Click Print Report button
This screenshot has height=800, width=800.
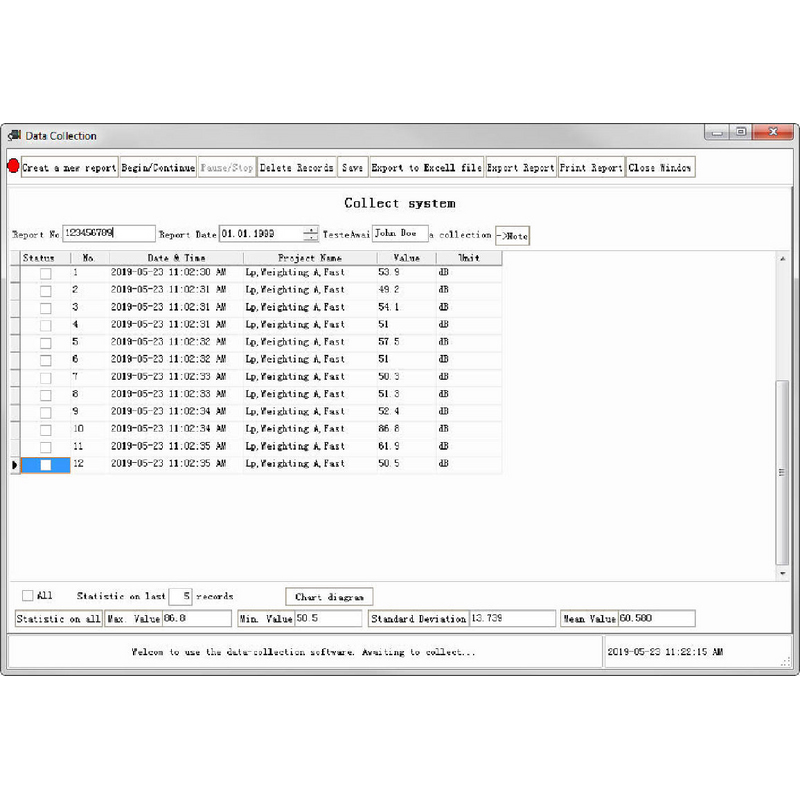point(591,167)
